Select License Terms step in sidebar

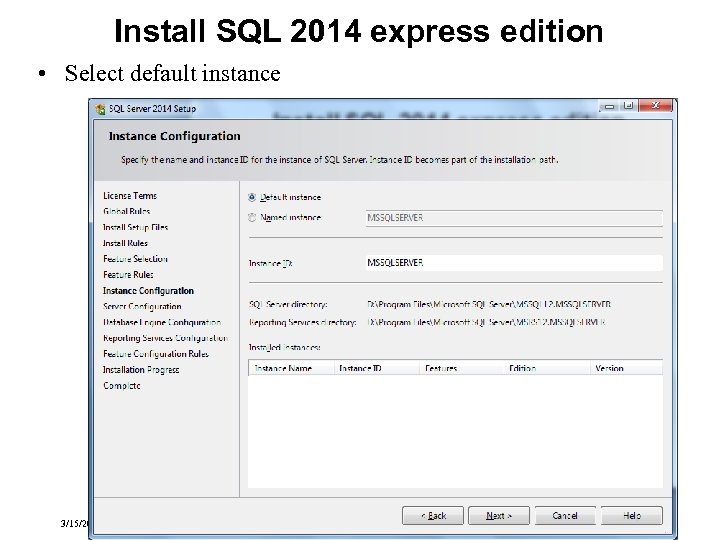(x=130, y=196)
